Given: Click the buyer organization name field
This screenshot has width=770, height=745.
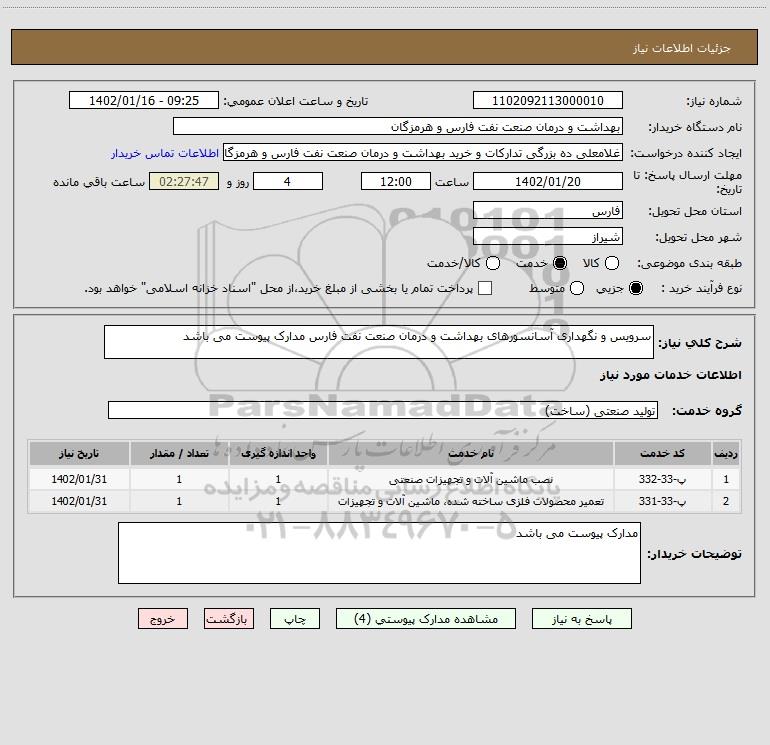Looking at the screenshot, I should [398, 127].
